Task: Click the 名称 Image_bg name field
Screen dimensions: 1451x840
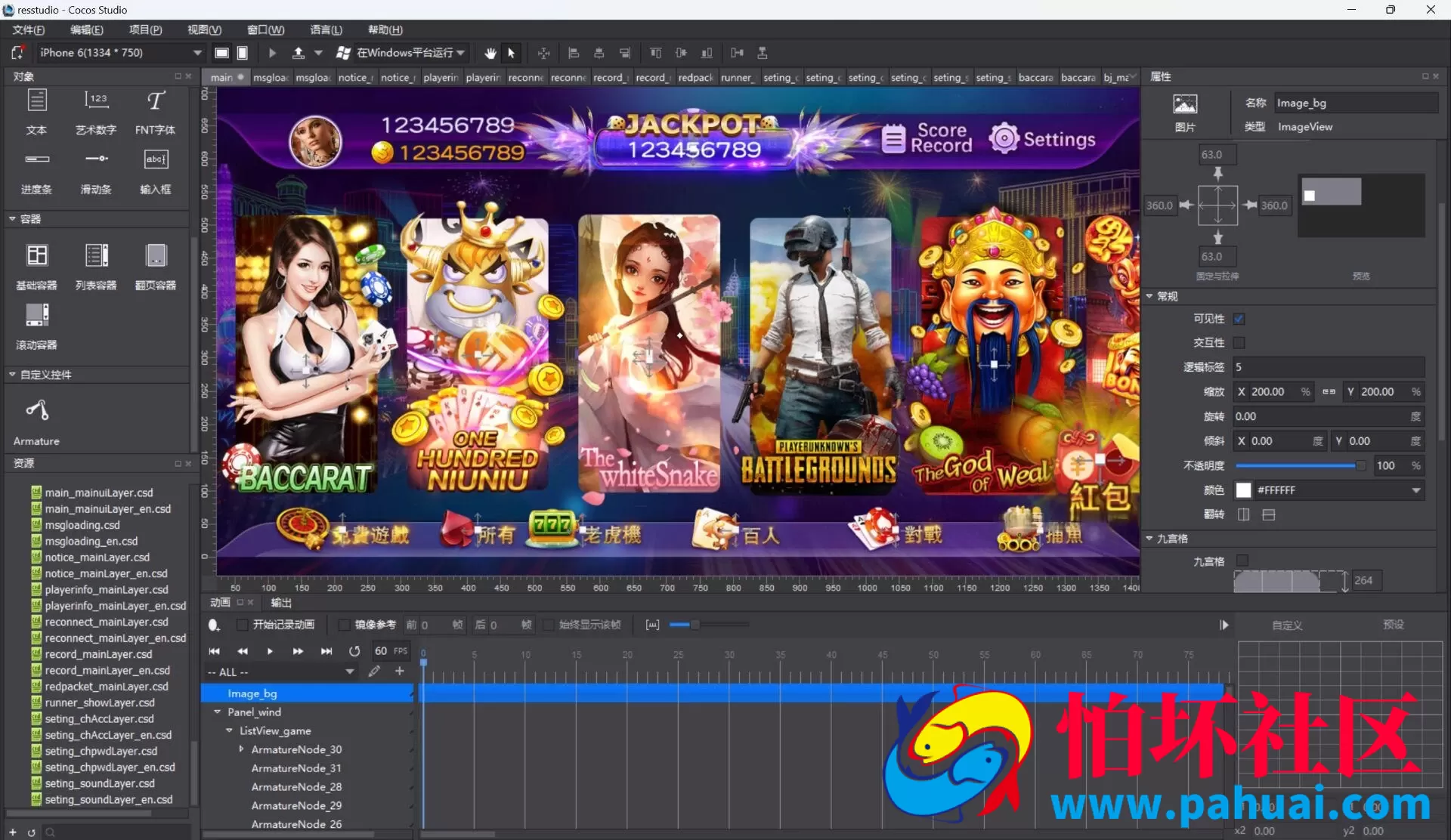Action: (1356, 103)
